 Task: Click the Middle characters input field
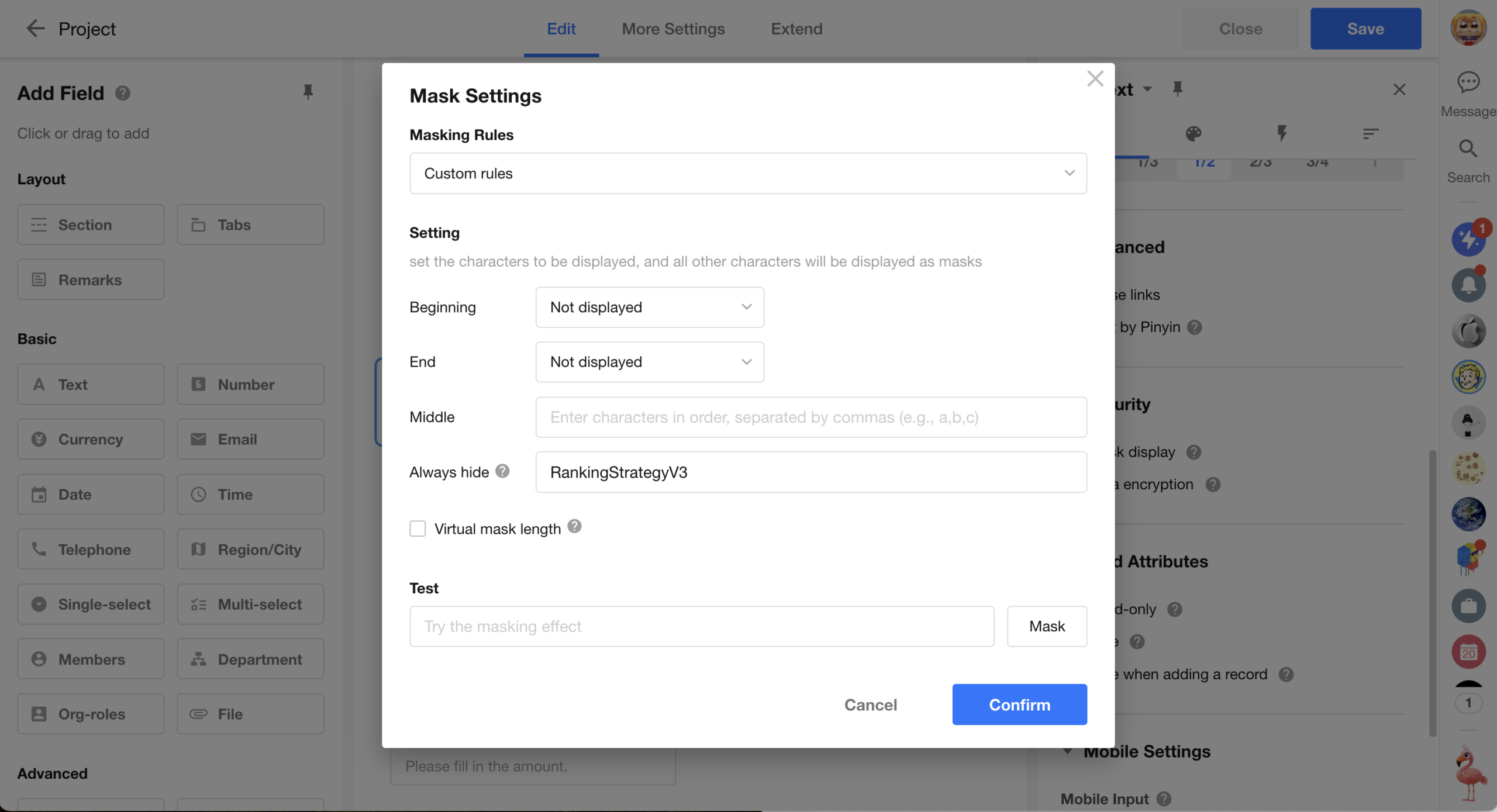(x=810, y=417)
